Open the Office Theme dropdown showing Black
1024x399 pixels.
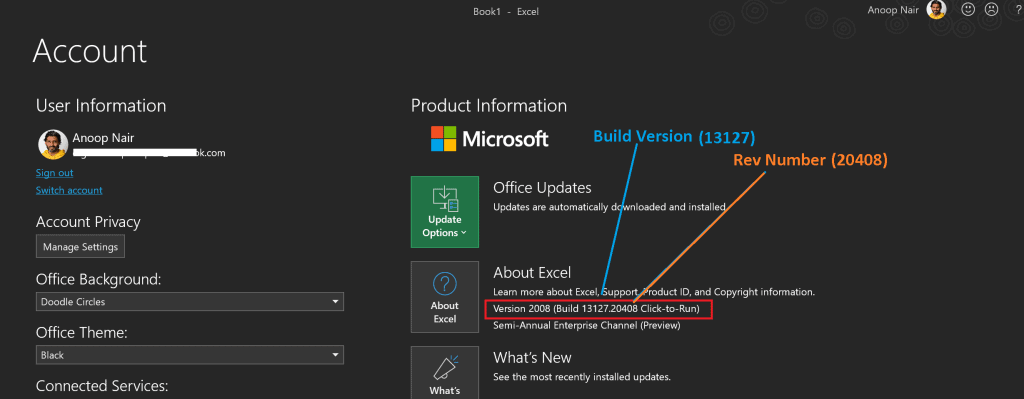(189, 355)
